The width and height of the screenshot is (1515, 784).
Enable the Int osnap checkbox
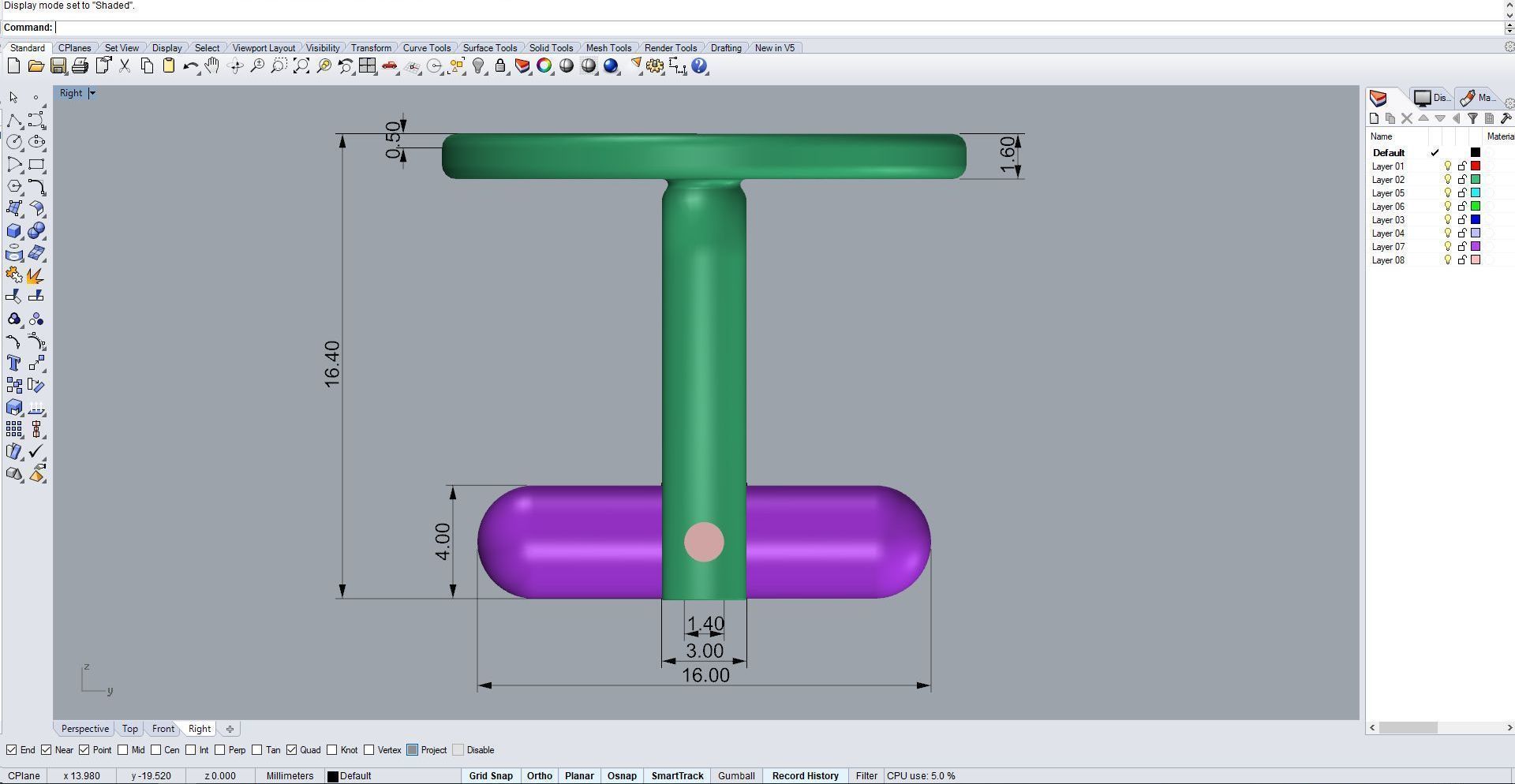click(191, 750)
